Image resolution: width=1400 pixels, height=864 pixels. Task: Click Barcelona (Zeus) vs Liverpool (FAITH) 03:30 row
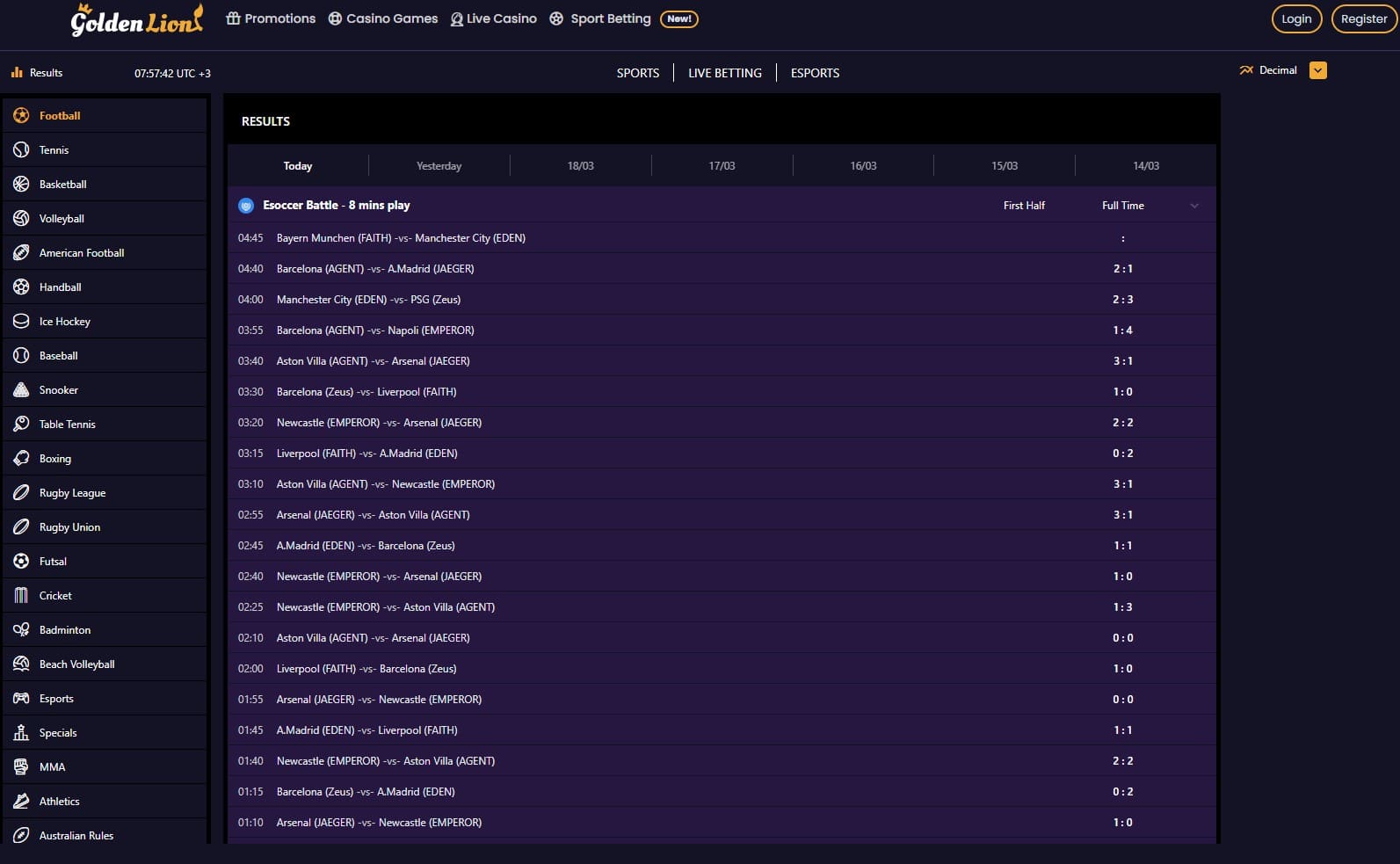coord(722,392)
